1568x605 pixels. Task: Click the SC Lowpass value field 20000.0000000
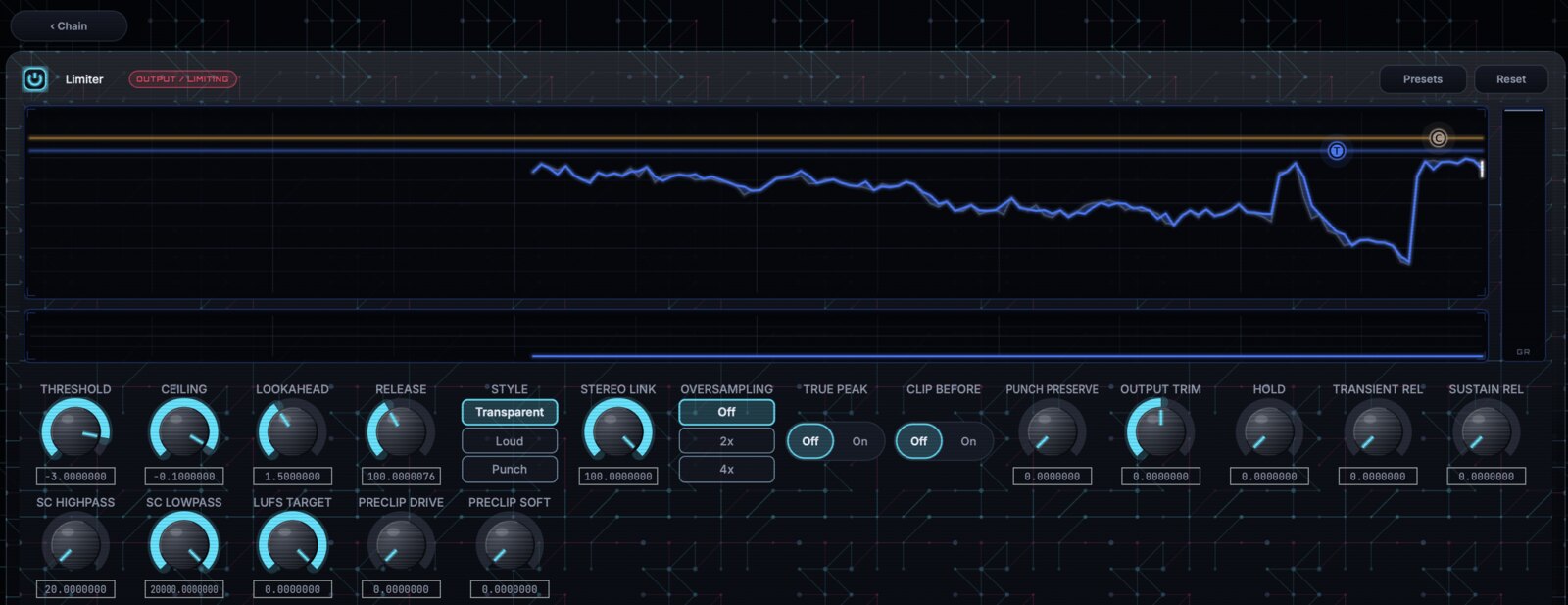click(184, 589)
